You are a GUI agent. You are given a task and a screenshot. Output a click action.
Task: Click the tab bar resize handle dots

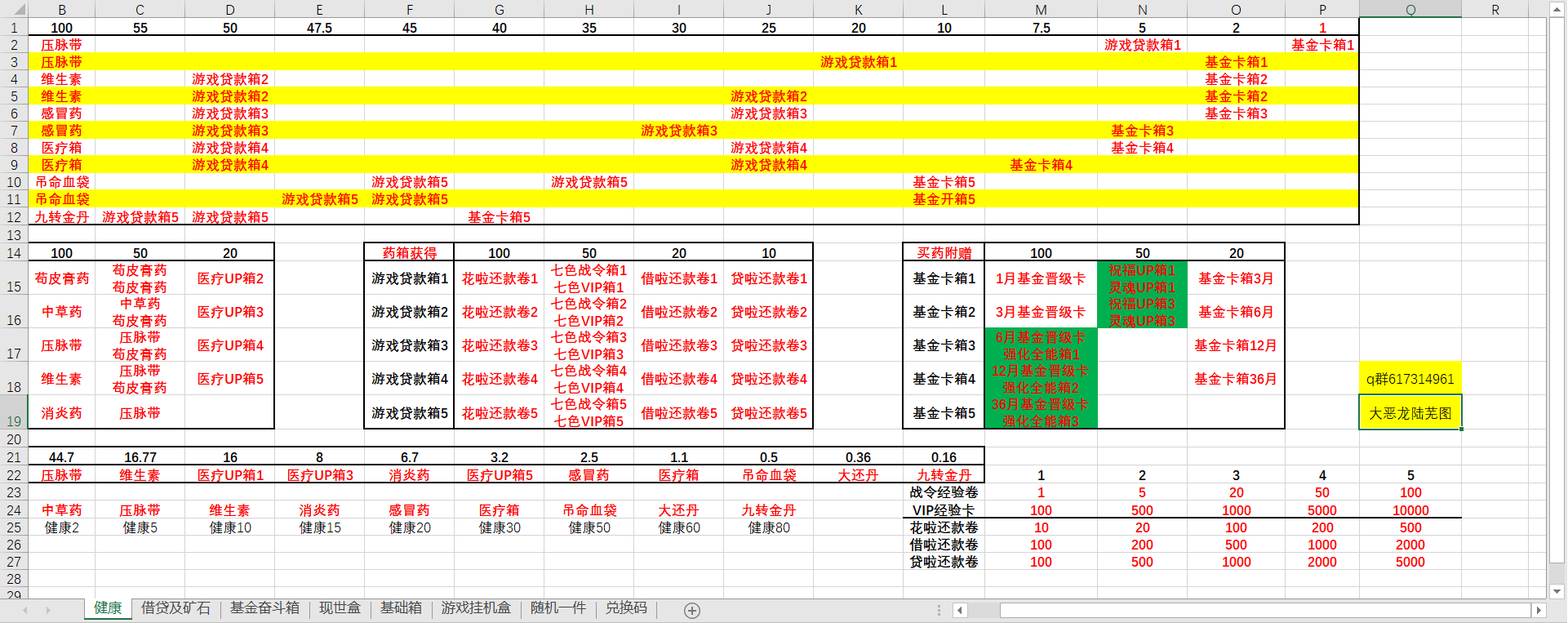939,610
